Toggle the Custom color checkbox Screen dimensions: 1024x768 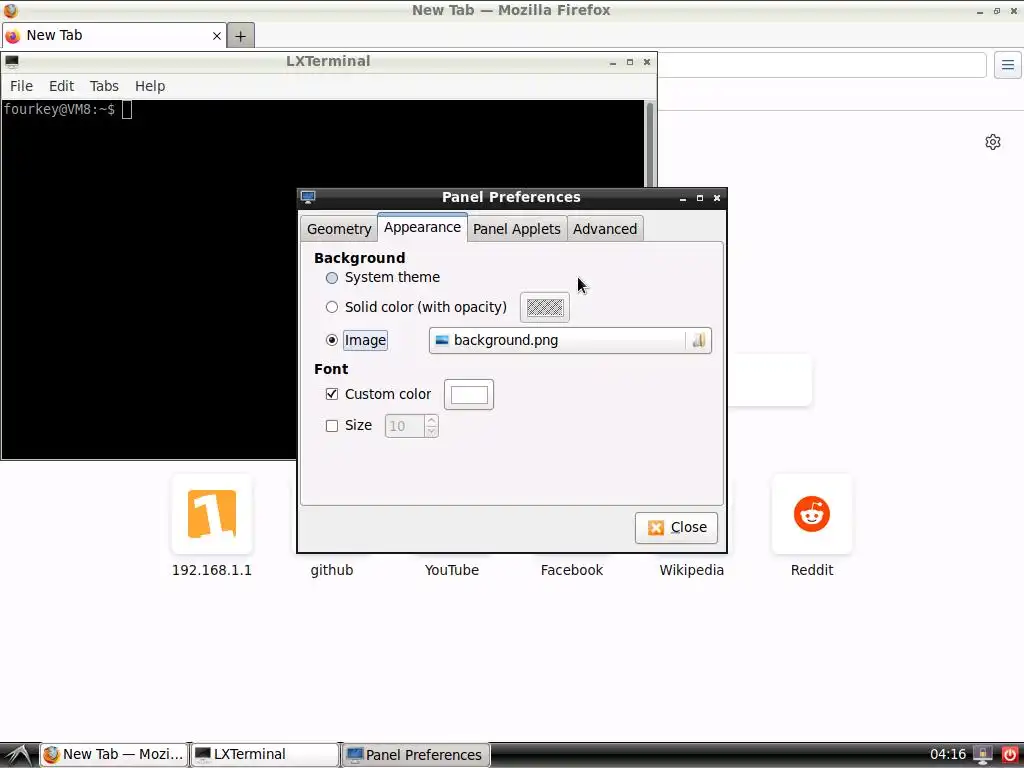tap(332, 394)
